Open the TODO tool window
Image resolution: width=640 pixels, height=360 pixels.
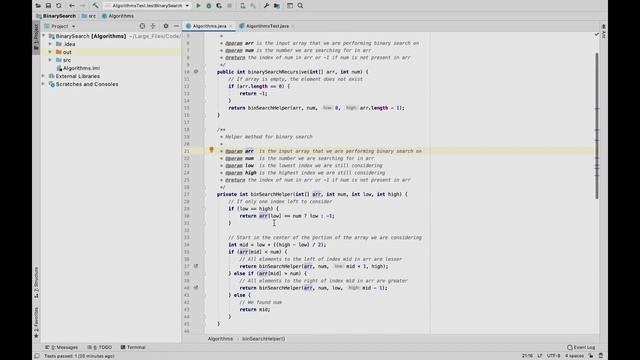[100, 347]
